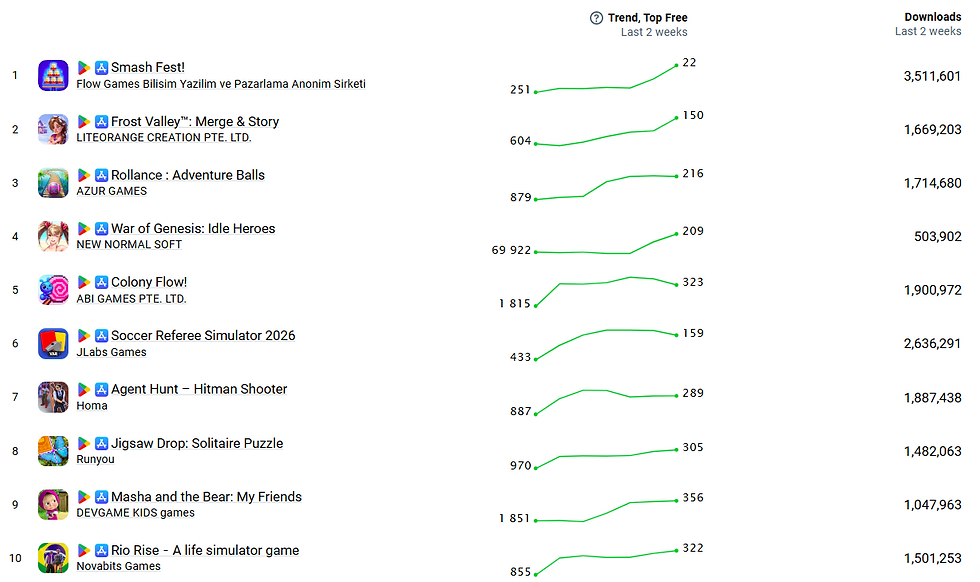
Task: Open publisher link Novabits Games
Action: (119, 566)
